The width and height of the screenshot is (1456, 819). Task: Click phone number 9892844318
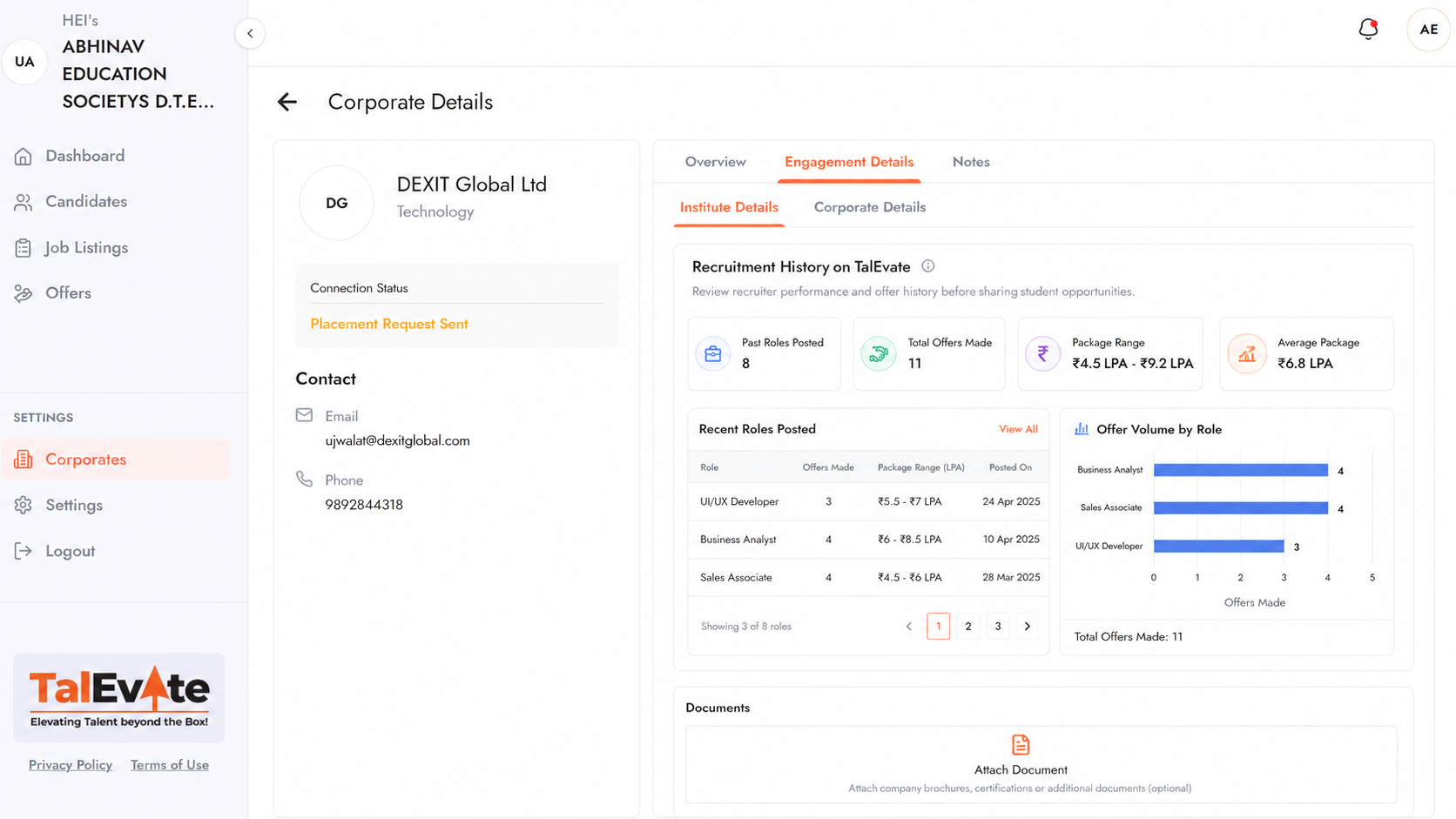point(364,505)
